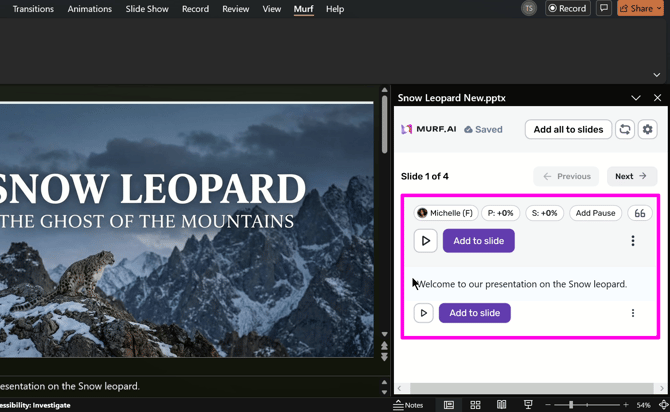Toggle the Notes pane
Image resolution: width=670 pixels, height=412 pixels.
pyautogui.click(x=408, y=405)
